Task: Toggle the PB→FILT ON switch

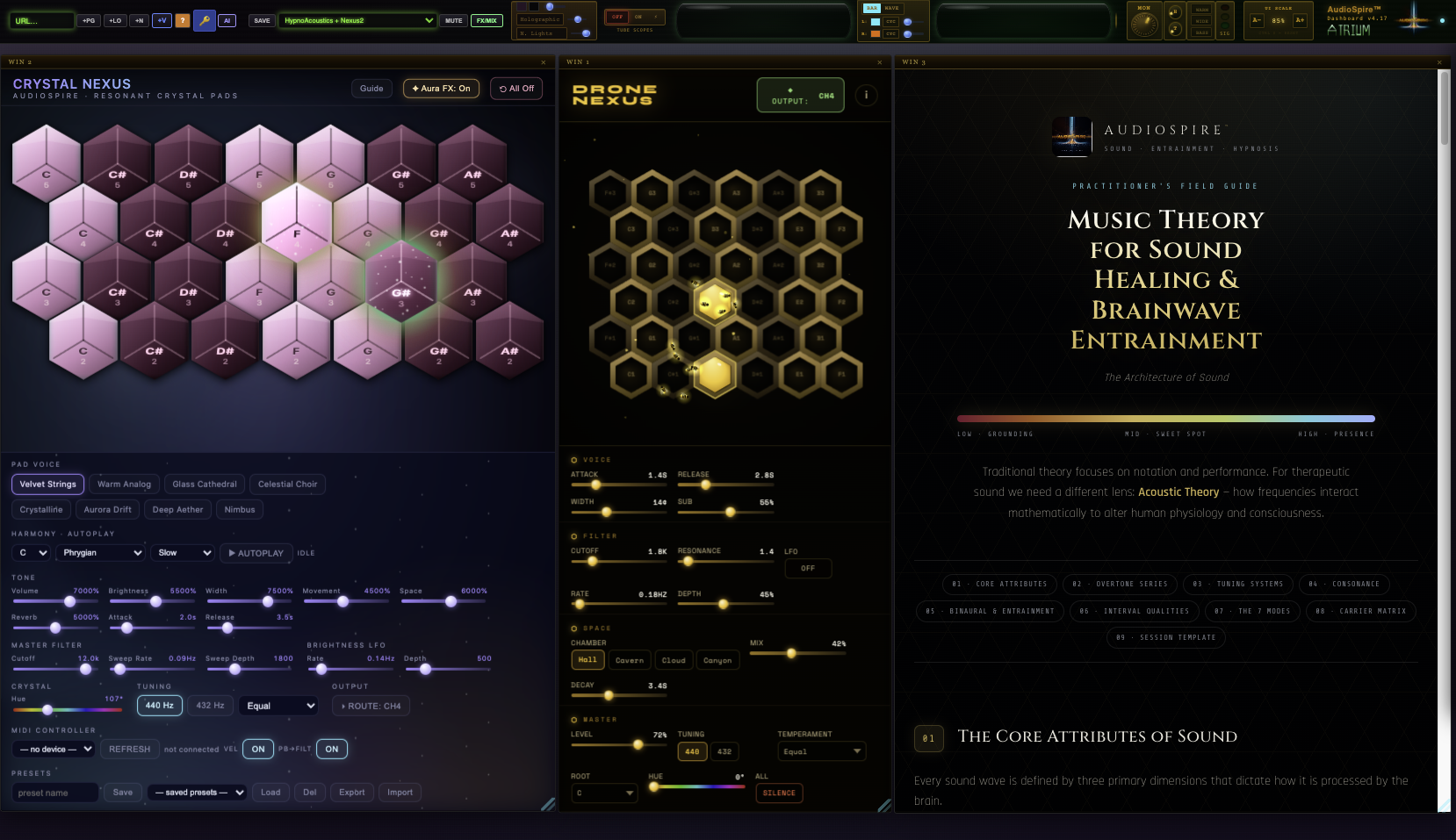Action: 332,749
